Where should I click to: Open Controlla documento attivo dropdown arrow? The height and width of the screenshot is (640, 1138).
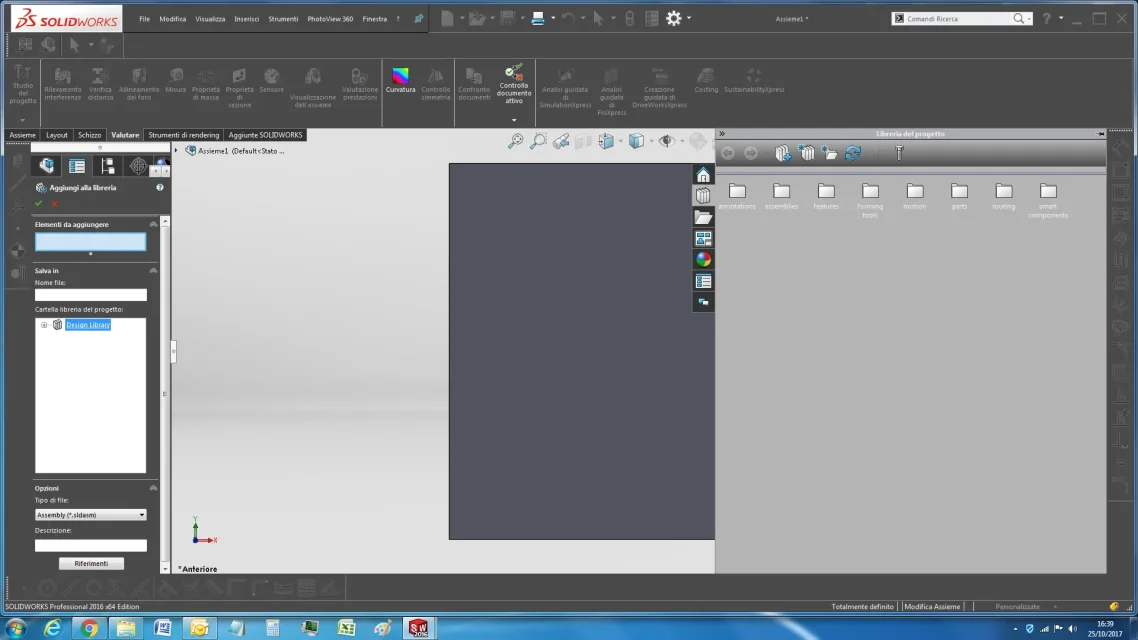click(x=514, y=120)
